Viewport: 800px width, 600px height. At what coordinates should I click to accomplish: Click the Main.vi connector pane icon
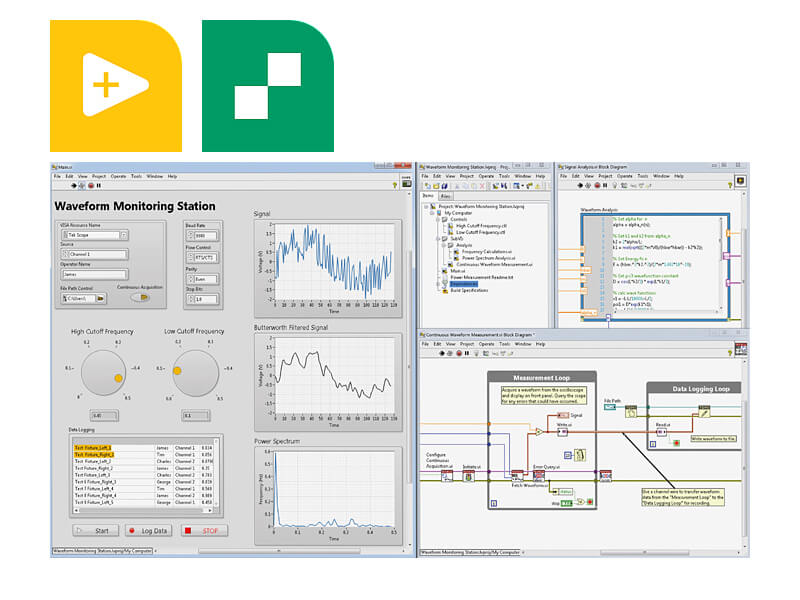(406, 183)
